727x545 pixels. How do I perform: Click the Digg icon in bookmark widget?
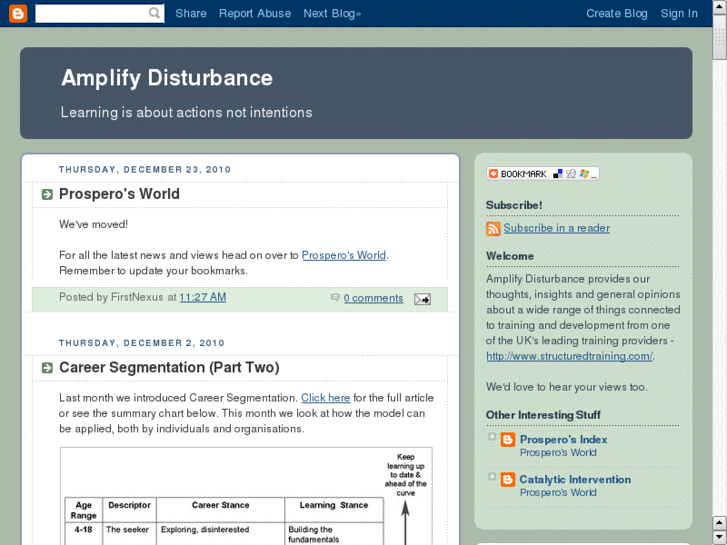pyautogui.click(x=571, y=174)
